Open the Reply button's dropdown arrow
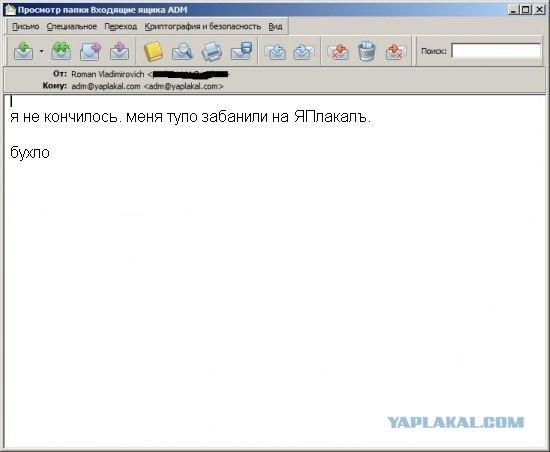550x452 pixels. pos(41,51)
